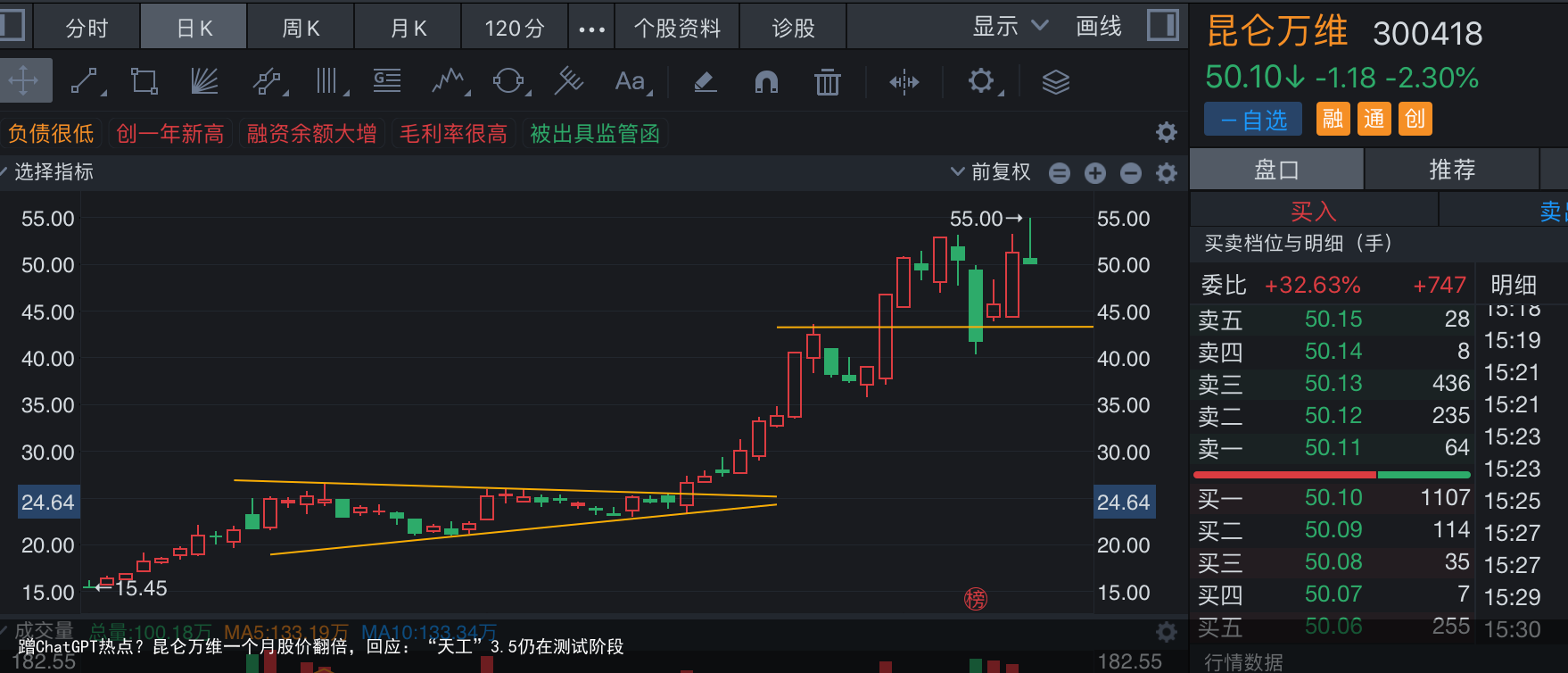Click the plus zoom-in circle icon

(x=1095, y=173)
